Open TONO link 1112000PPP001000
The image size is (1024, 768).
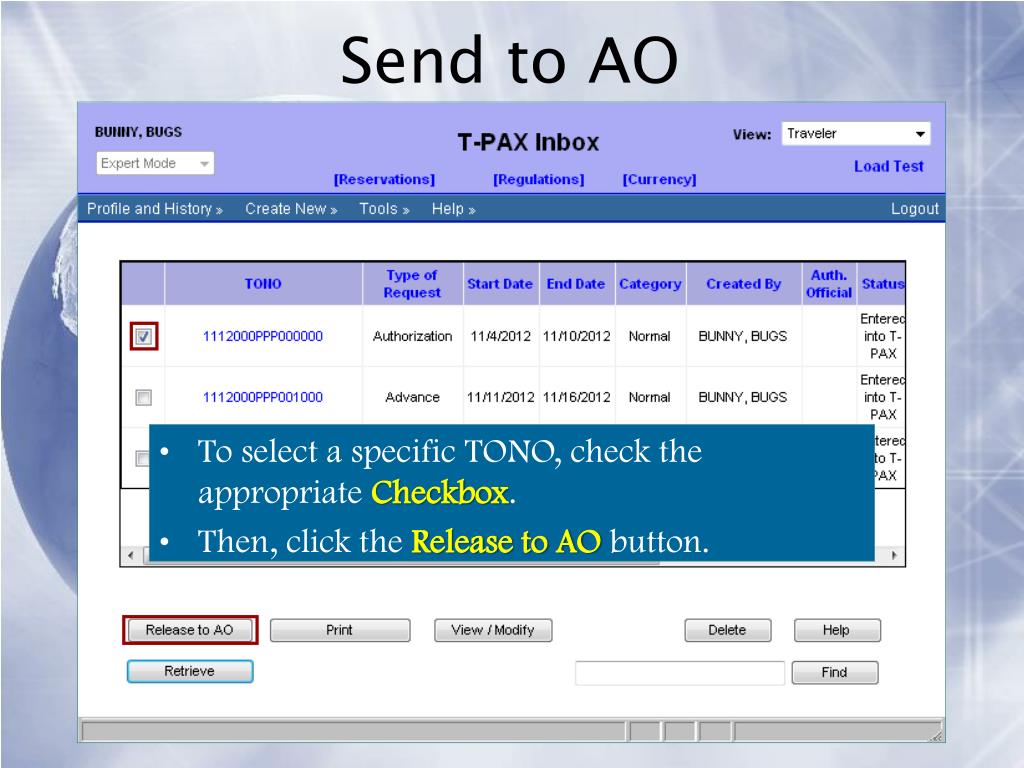coord(263,397)
